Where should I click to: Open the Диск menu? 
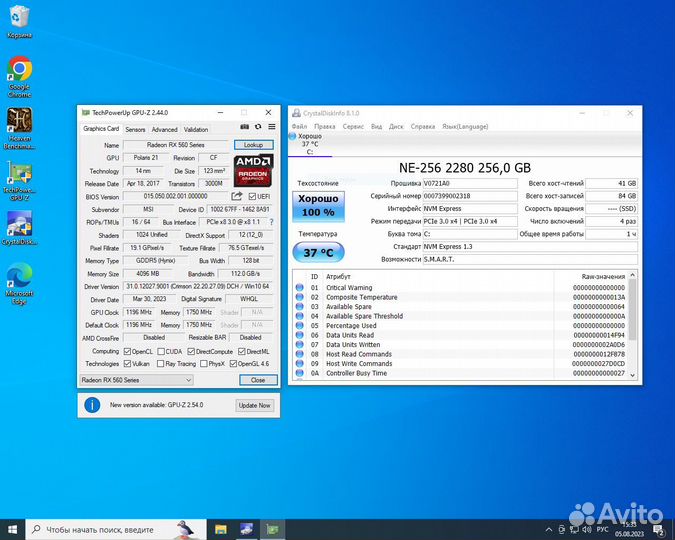coord(396,126)
